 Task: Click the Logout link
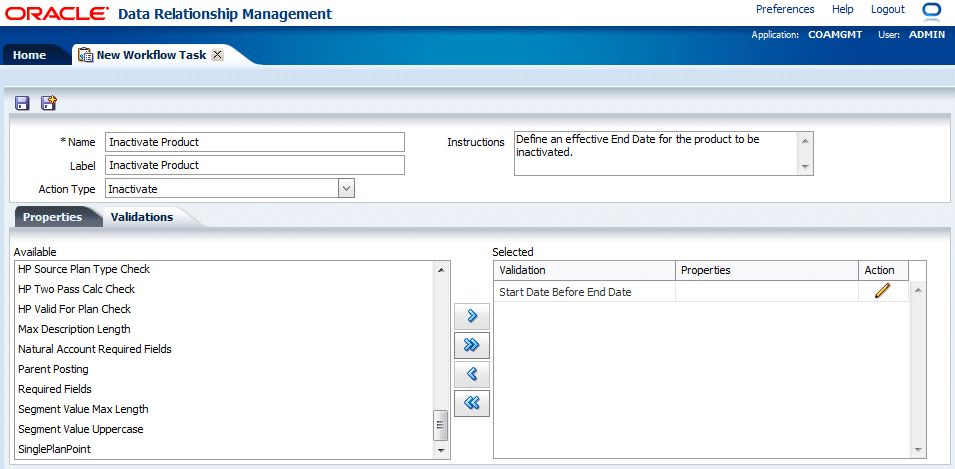click(888, 9)
